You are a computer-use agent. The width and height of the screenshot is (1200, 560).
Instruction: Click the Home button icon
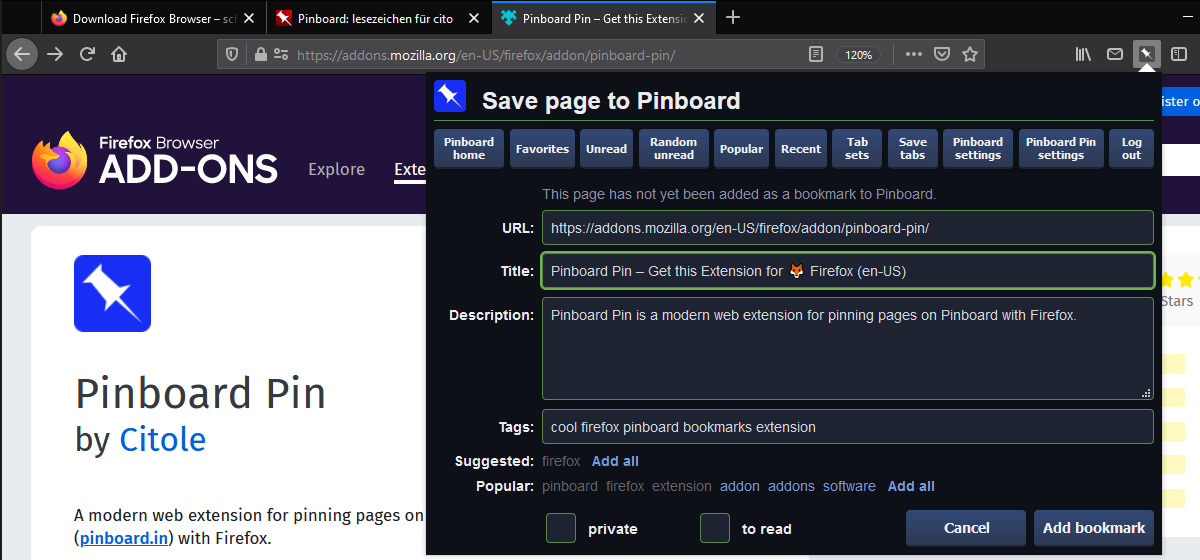click(x=119, y=54)
